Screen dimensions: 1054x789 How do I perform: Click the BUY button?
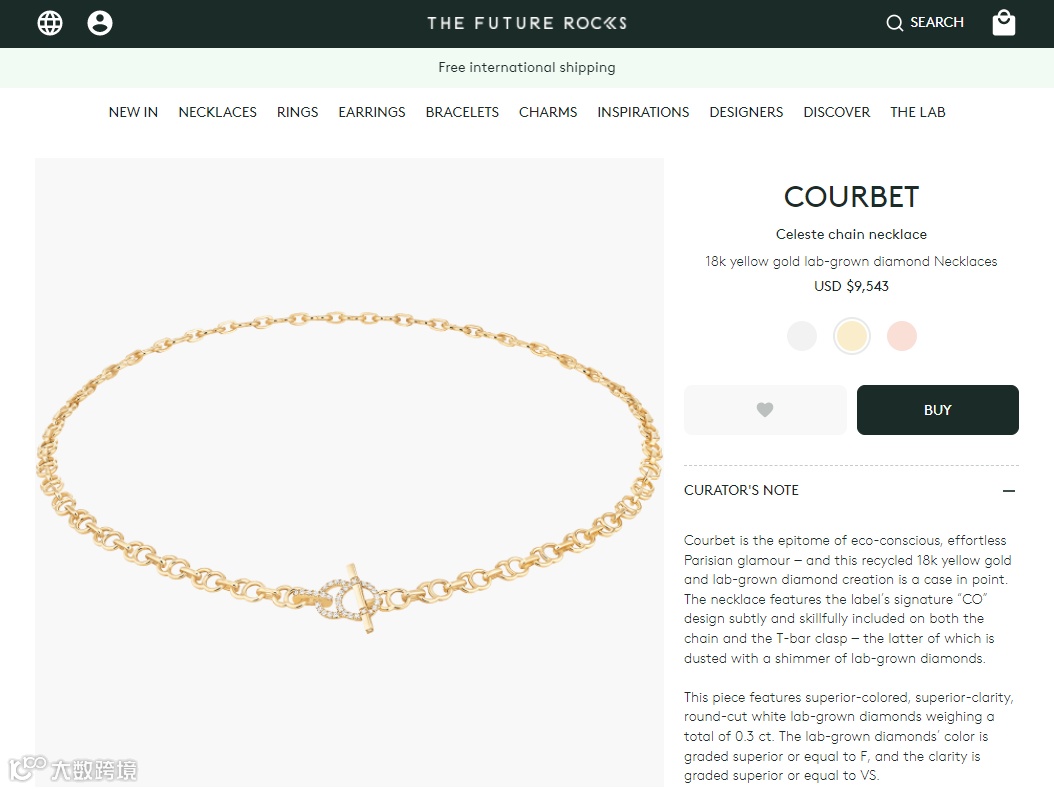tap(937, 410)
